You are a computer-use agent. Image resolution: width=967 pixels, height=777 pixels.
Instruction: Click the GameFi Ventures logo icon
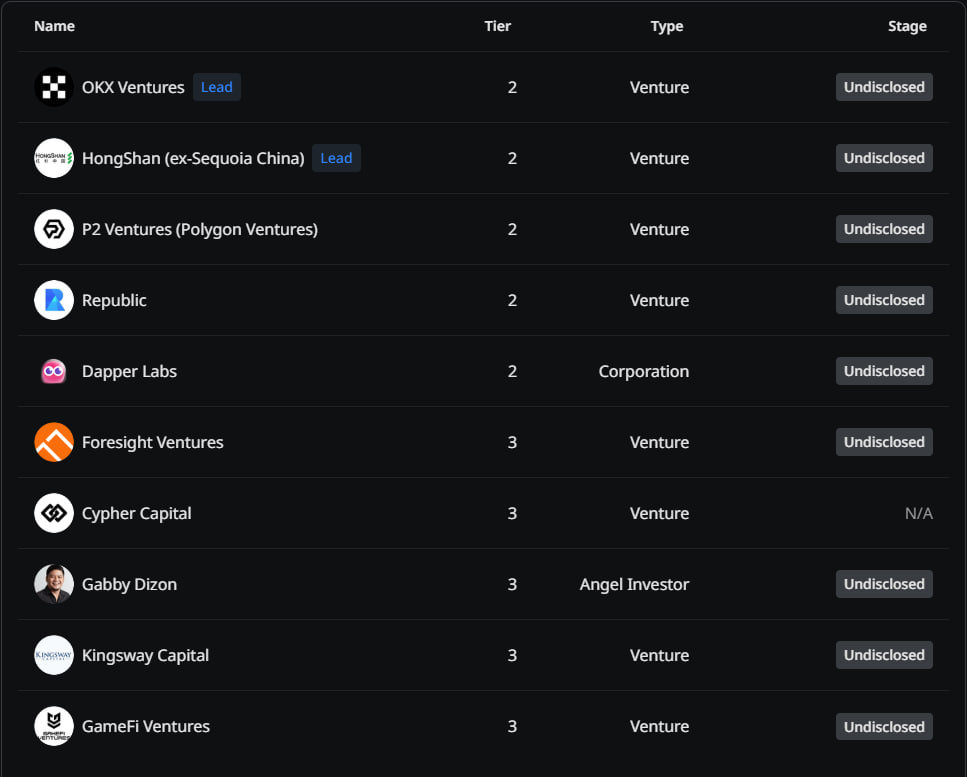tap(54, 727)
